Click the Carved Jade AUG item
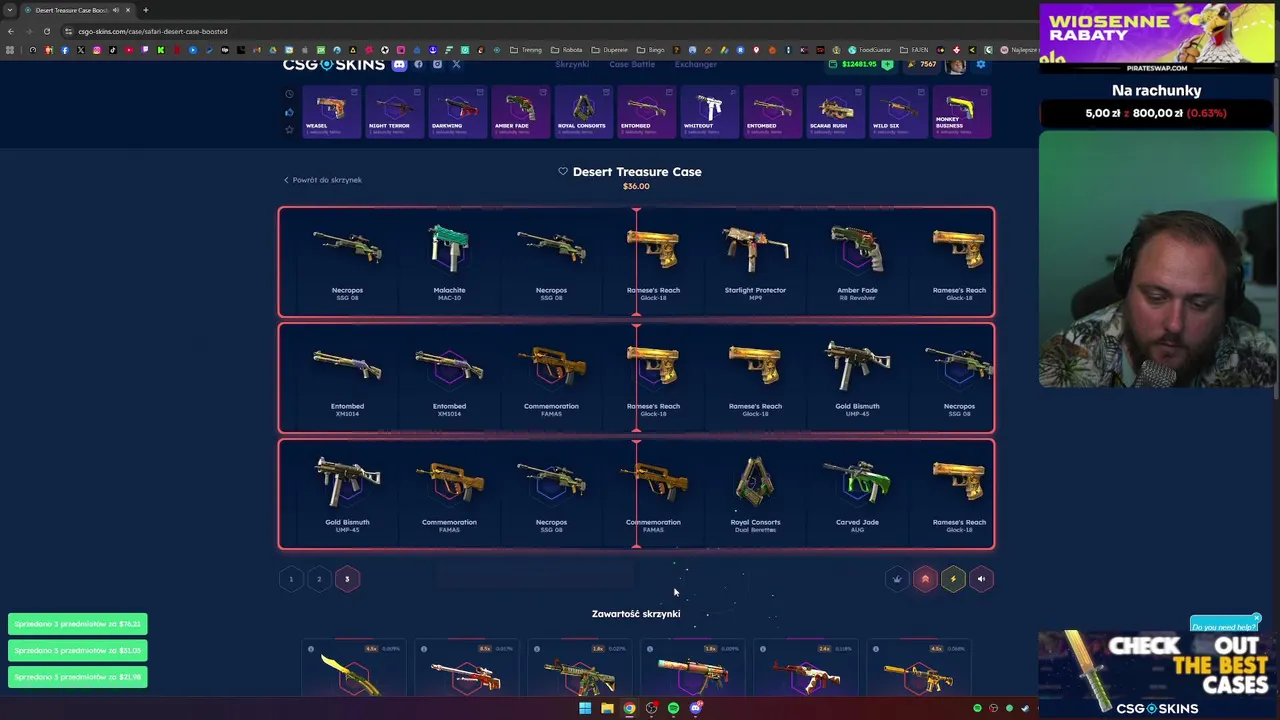Image resolution: width=1280 pixels, height=720 pixels. (857, 494)
